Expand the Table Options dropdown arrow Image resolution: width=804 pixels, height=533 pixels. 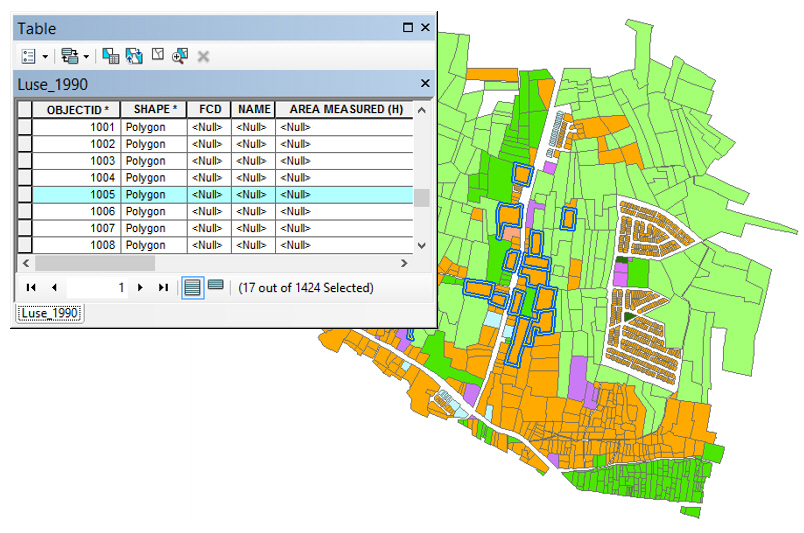pos(45,57)
